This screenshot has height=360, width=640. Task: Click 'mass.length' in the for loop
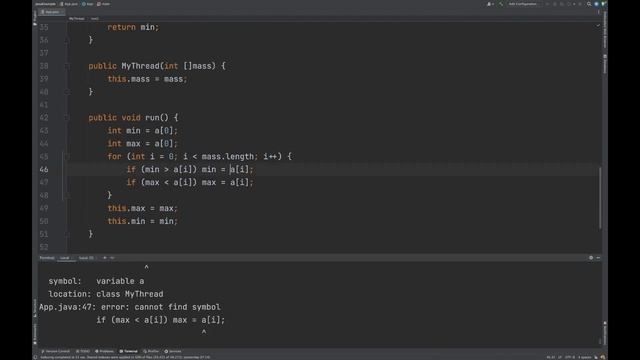(x=228, y=156)
